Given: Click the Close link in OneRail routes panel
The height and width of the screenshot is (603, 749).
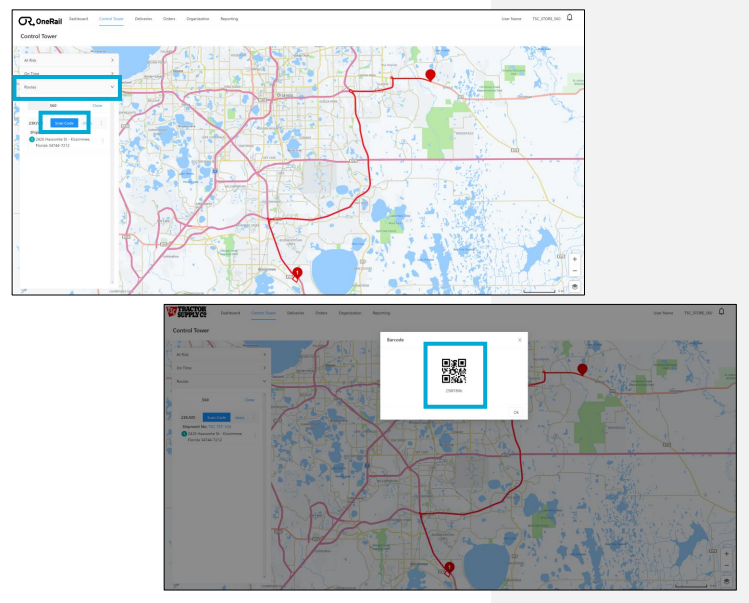Looking at the screenshot, I should [97, 106].
